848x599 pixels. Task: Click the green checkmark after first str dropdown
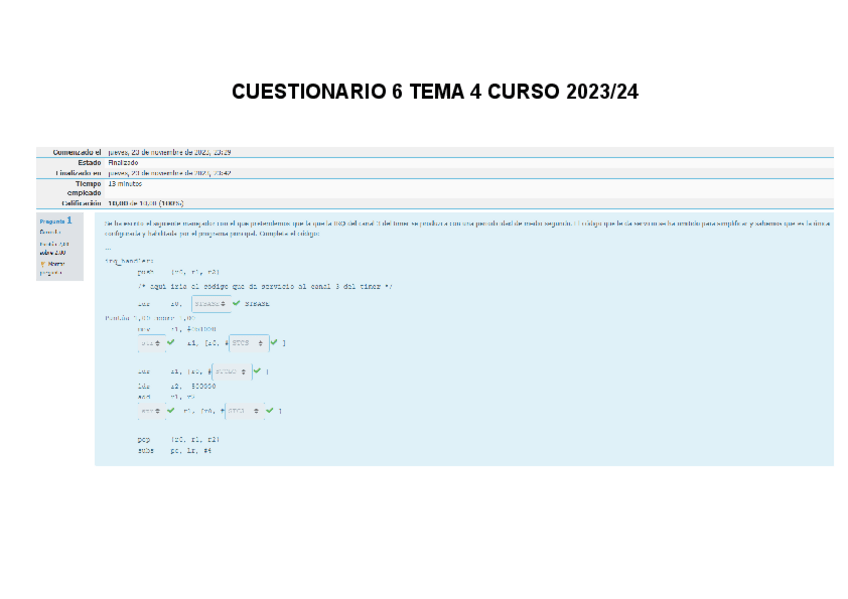tap(171, 343)
